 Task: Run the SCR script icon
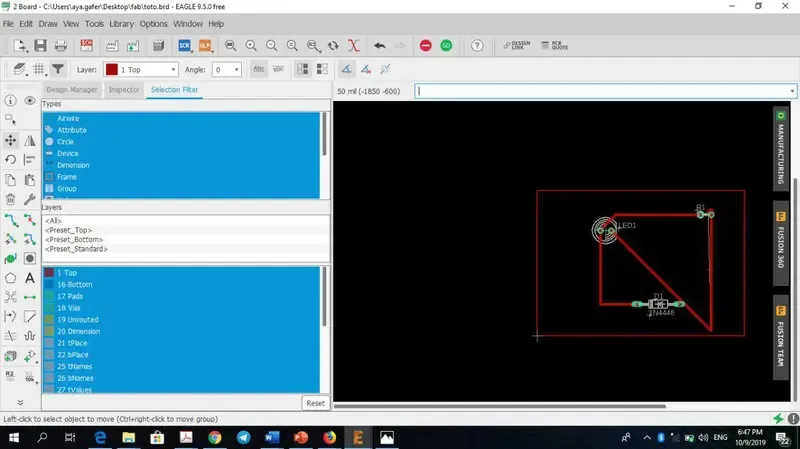185,46
